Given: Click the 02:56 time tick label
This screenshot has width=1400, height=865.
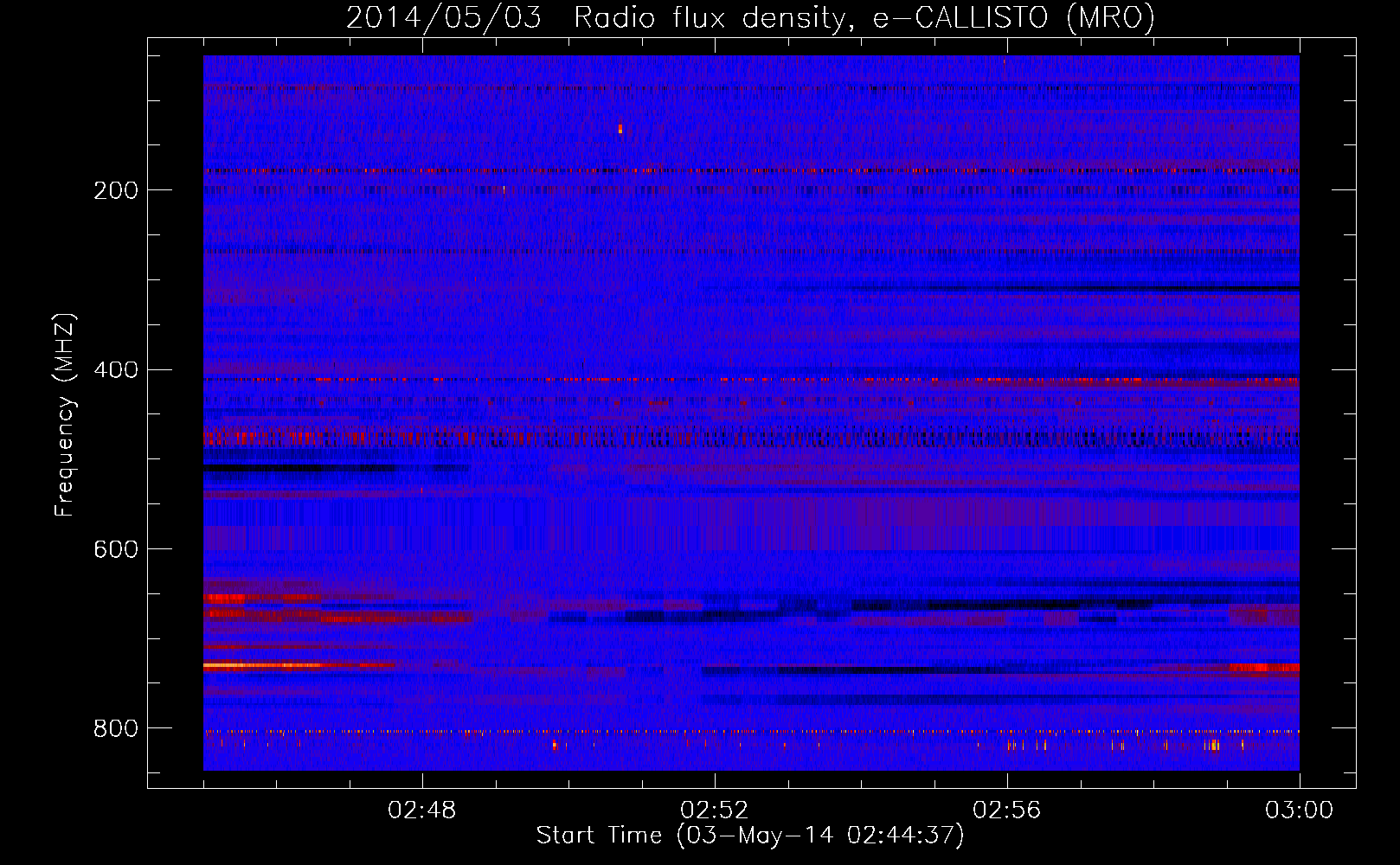Looking at the screenshot, I should 1007,811.
